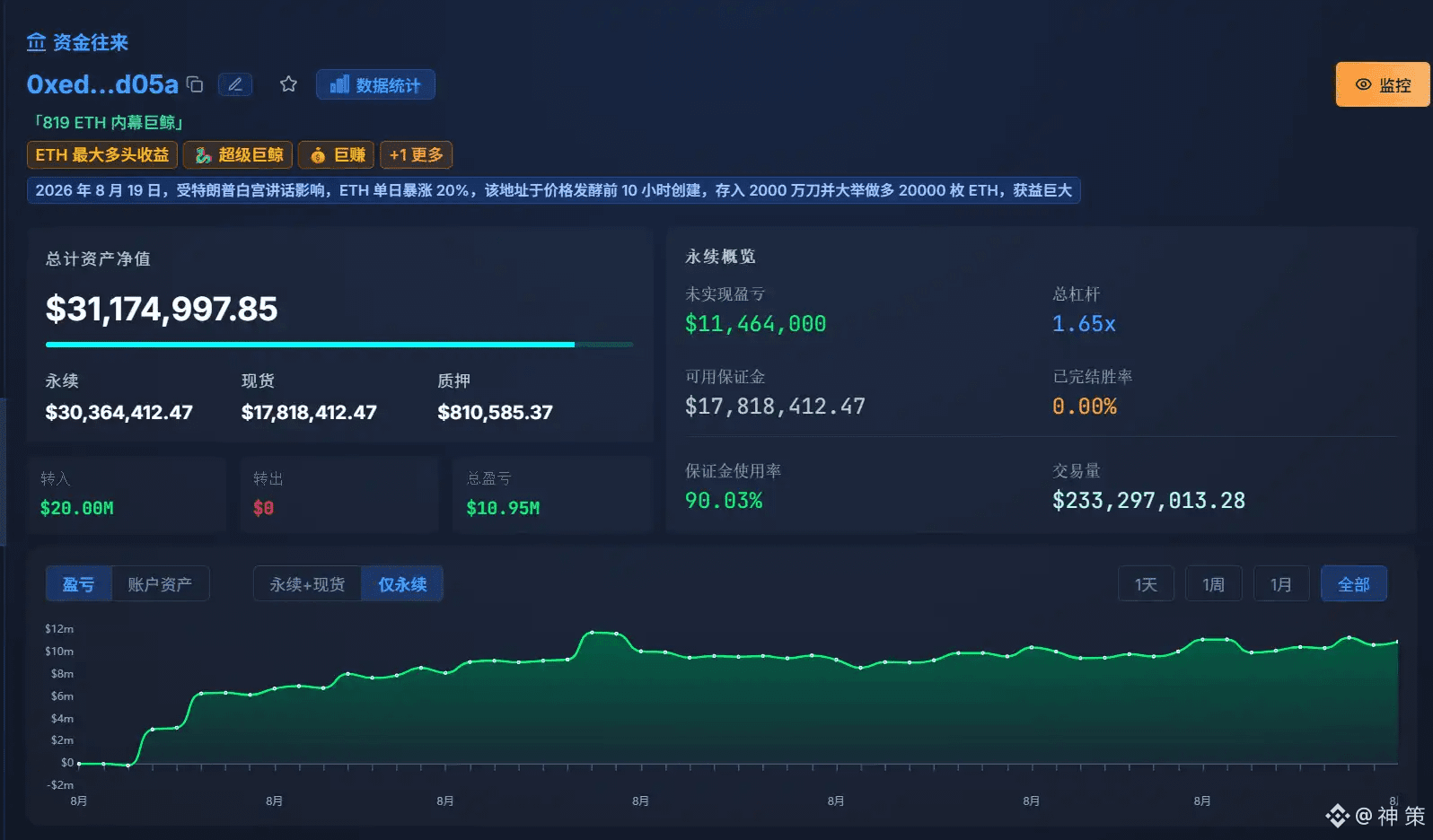
Task: Click the 质押 value $810,585.37
Action: tap(495, 412)
